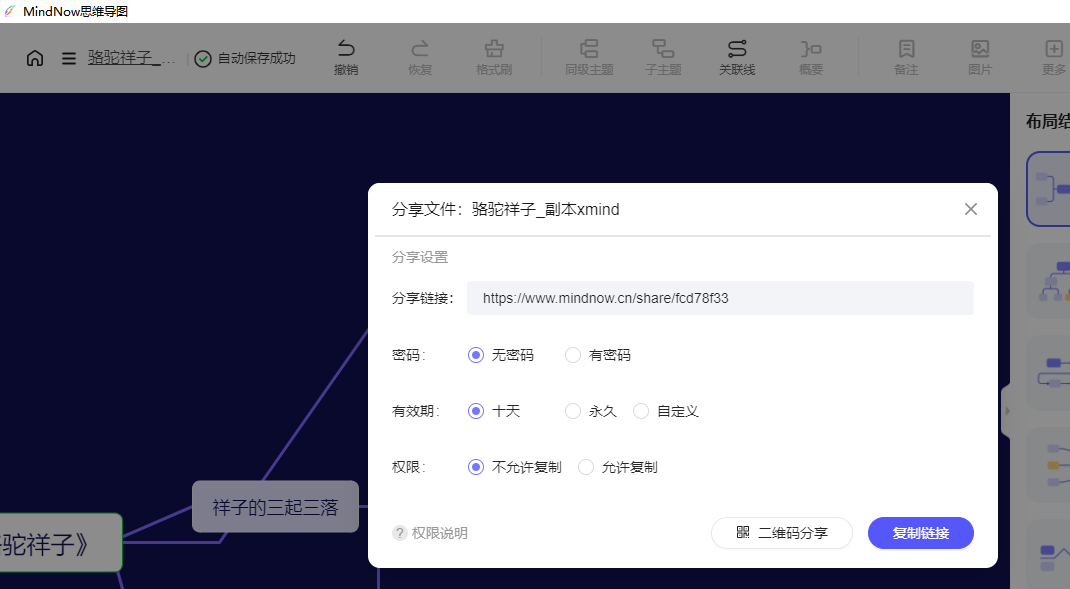This screenshot has height=589, width=1070.
Task: Choose 不允许复制 (disallow copy) permission
Action: pos(515,467)
